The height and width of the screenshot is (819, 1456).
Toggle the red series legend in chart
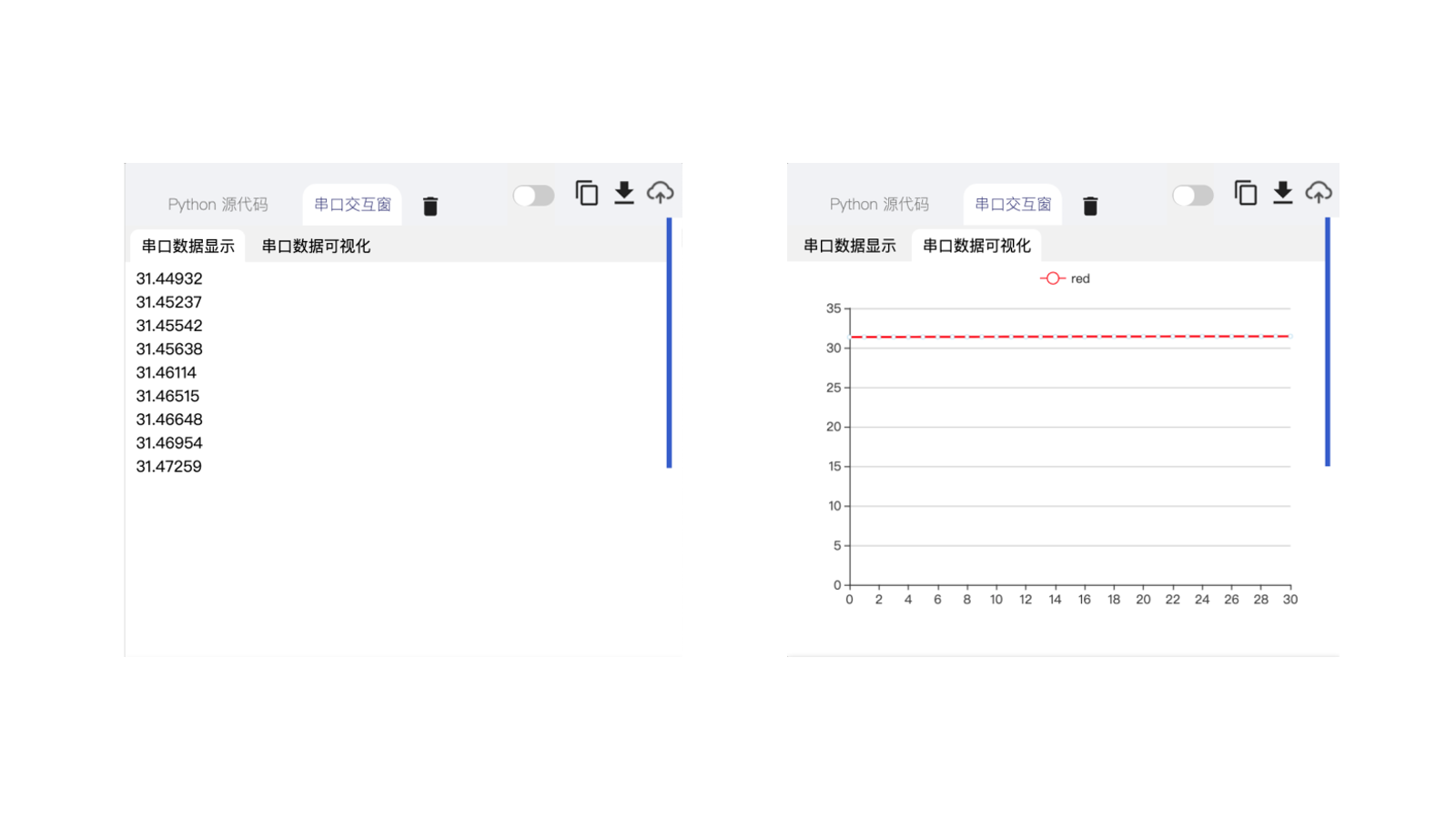pyautogui.click(x=1065, y=278)
